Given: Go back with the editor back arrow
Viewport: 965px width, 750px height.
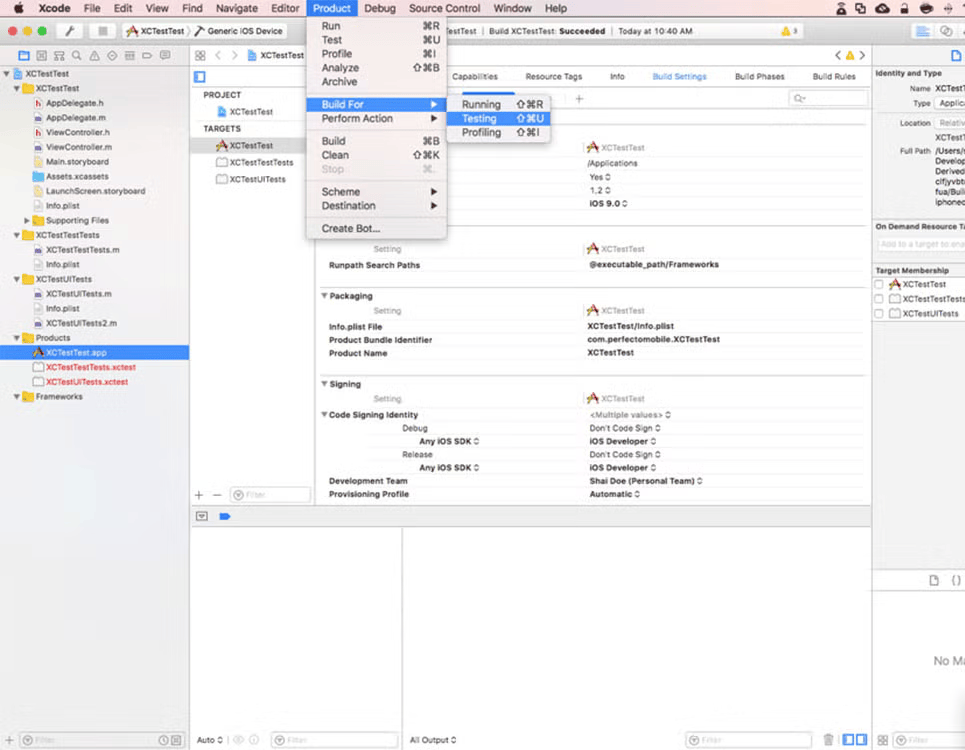Looking at the screenshot, I should coord(218,55).
